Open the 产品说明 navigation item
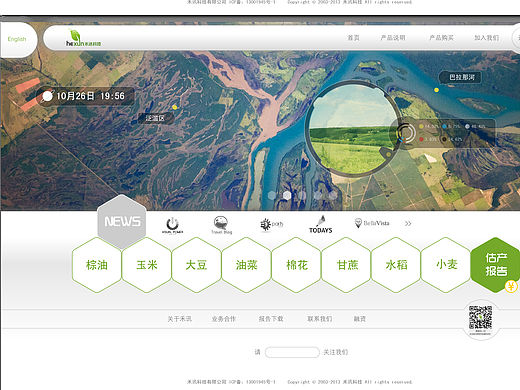 (393, 38)
